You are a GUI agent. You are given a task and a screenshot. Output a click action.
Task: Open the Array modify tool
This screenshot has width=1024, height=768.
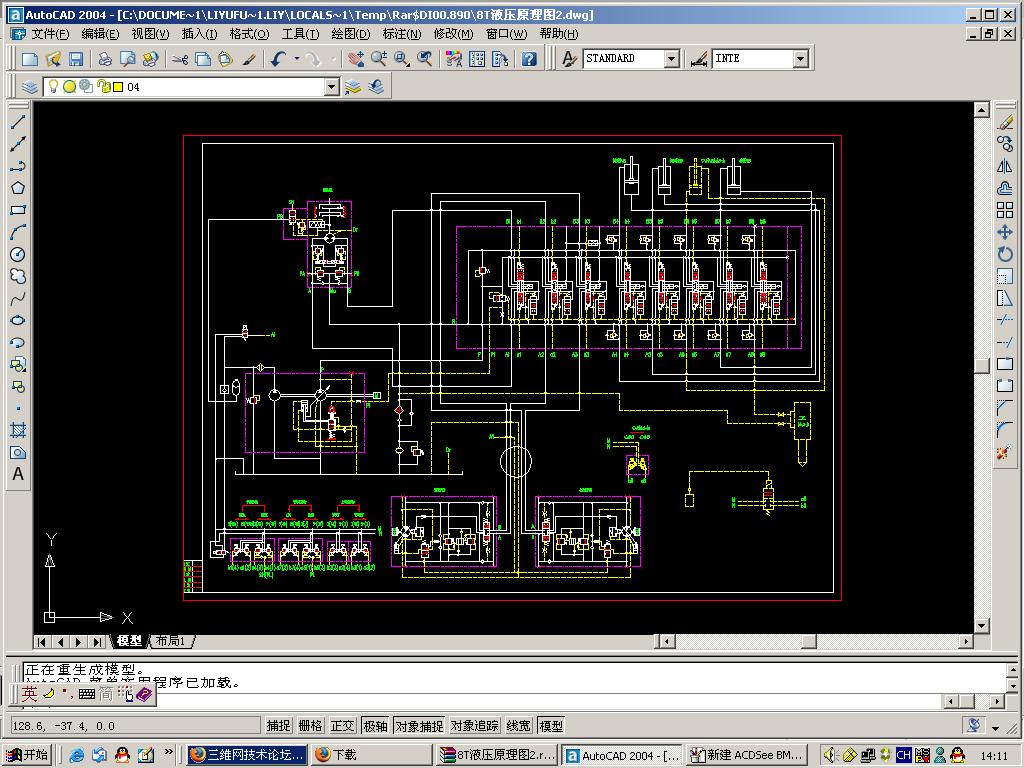pyautogui.click(x=1005, y=210)
